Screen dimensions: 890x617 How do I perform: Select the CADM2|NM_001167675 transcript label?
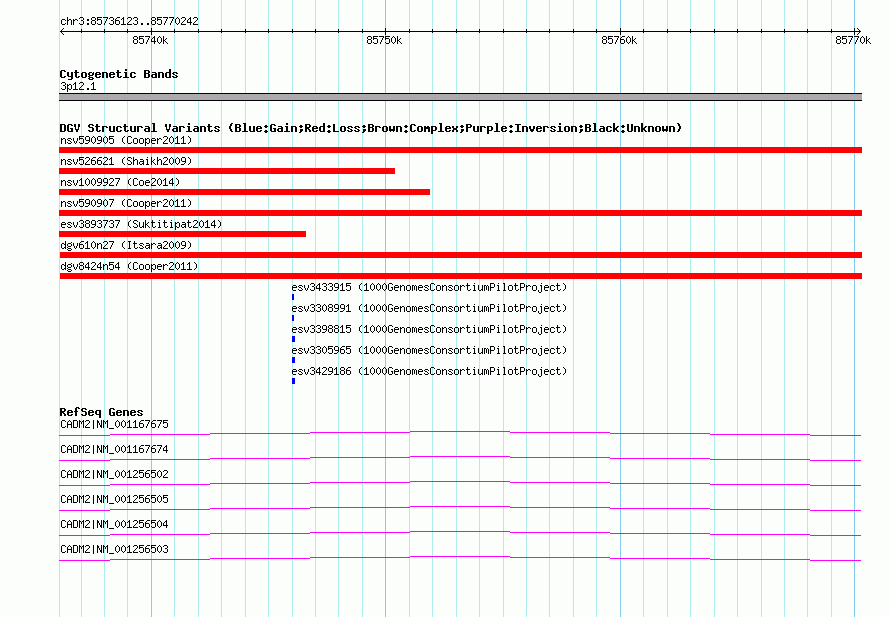[114, 425]
